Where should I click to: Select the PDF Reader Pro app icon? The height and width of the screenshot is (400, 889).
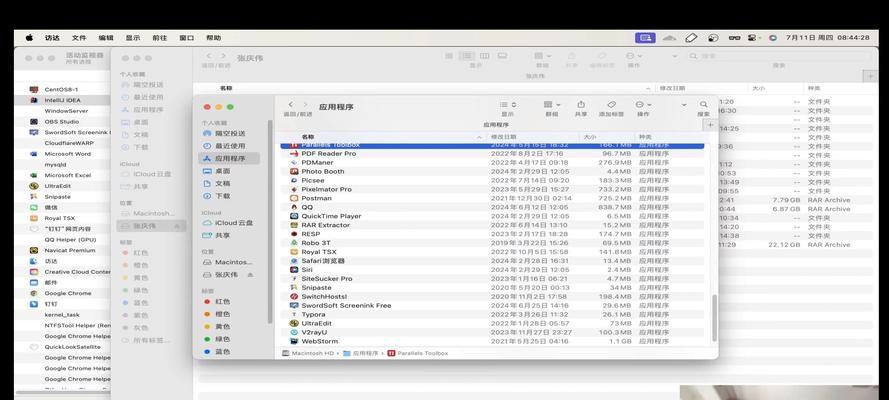[294, 154]
